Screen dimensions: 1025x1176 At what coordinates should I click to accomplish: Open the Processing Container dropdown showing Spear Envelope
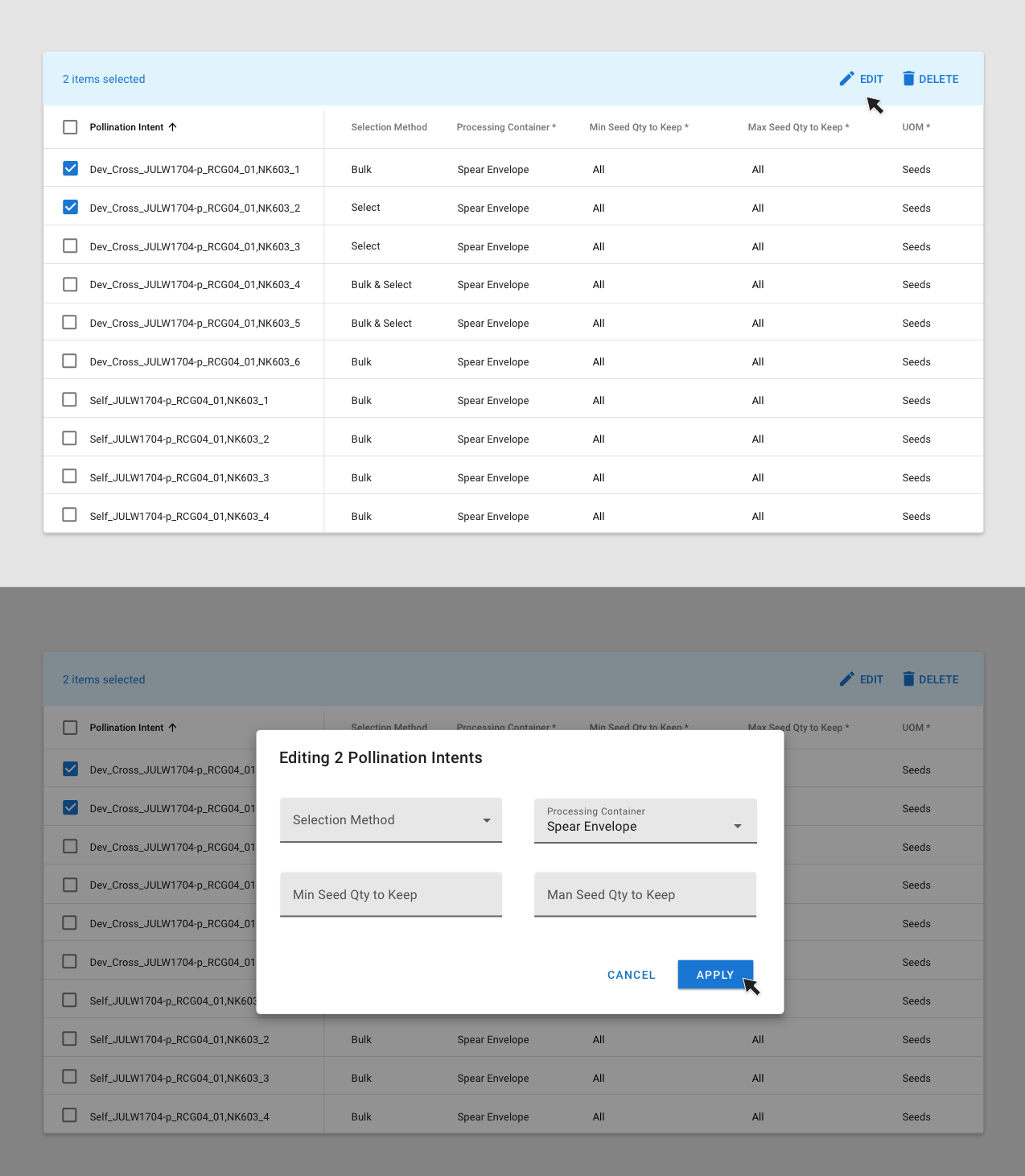click(x=645, y=820)
